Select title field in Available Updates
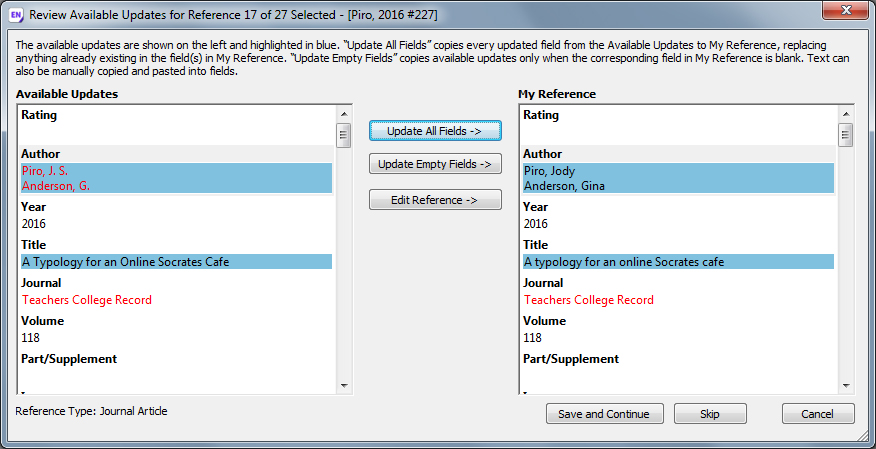This screenshot has height=449, width=876. click(177, 262)
